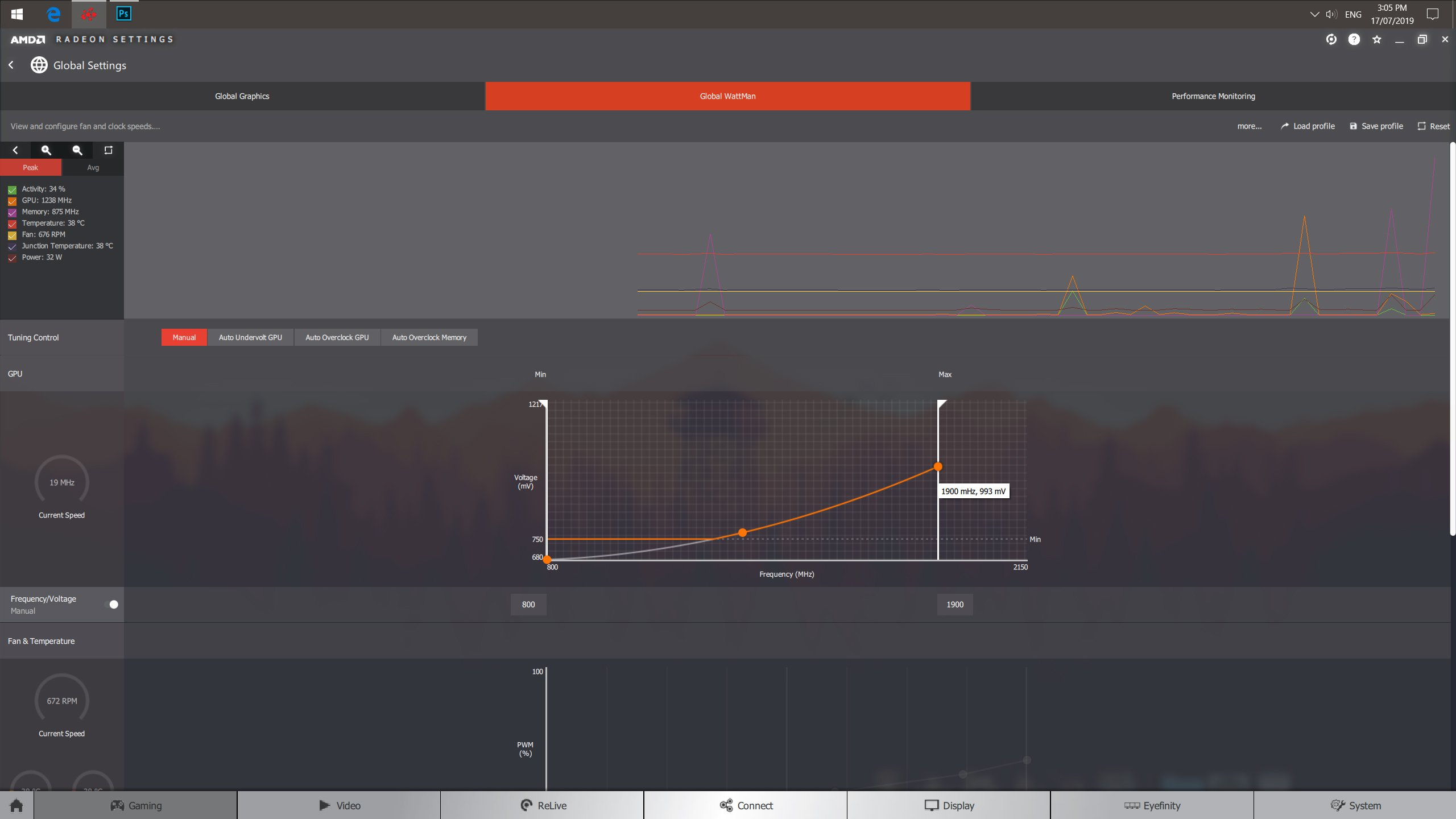Toggle the Temperature metric checkbox
1456x819 pixels.
(12, 224)
